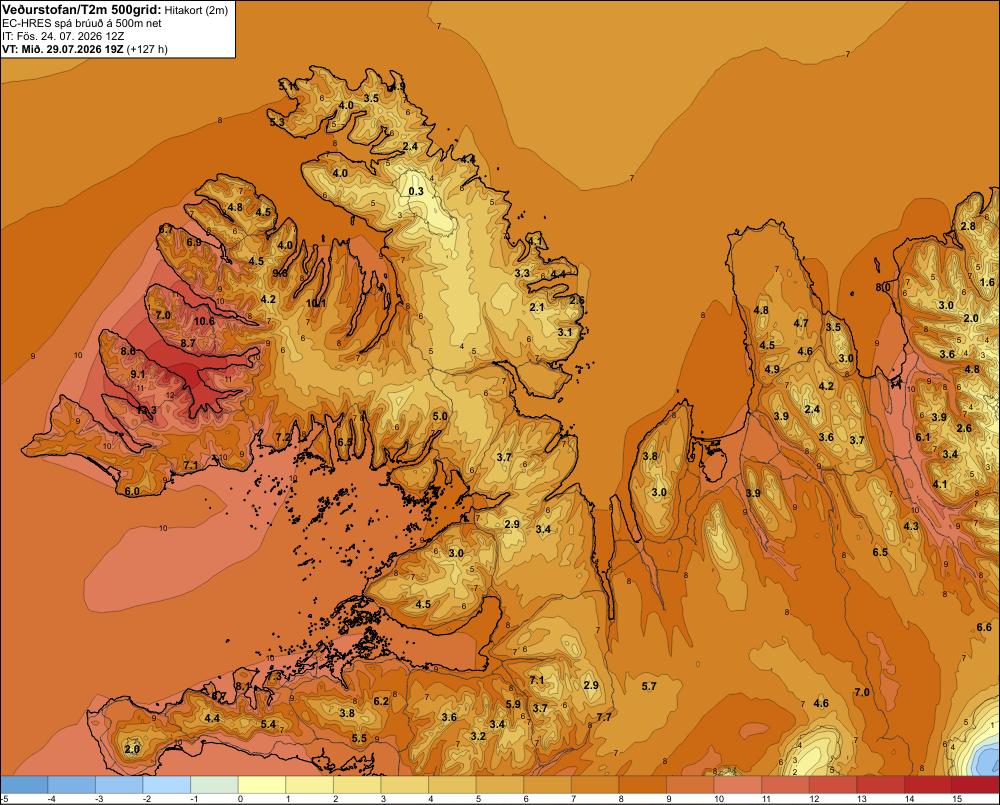Click the 'EC-HRES spá brúuð á 500m net' line
This screenshot has height=805, width=1000.
coord(82,24)
